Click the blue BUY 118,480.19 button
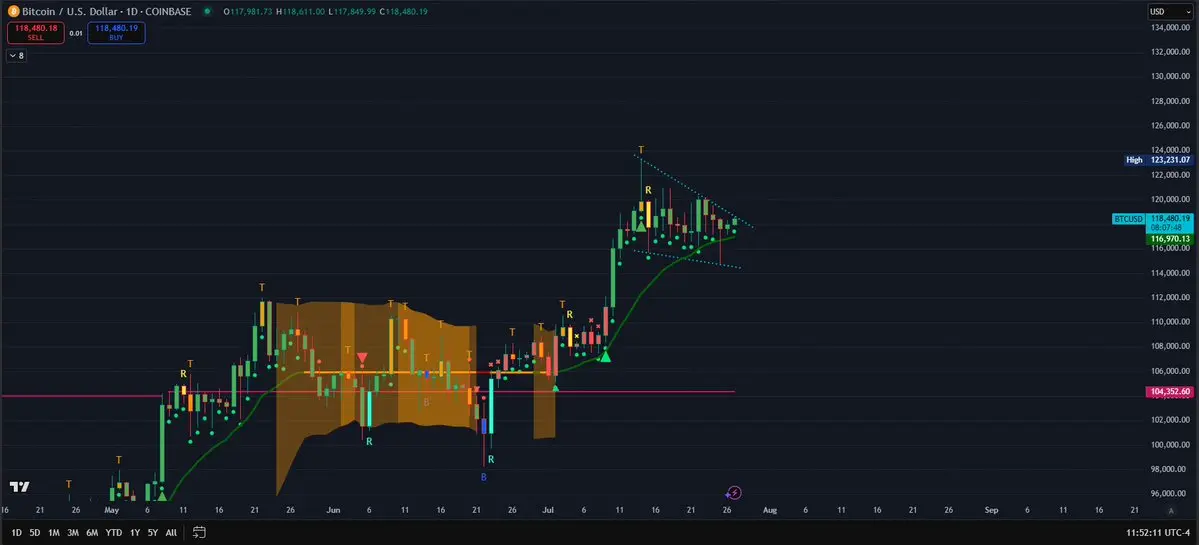 116,32
